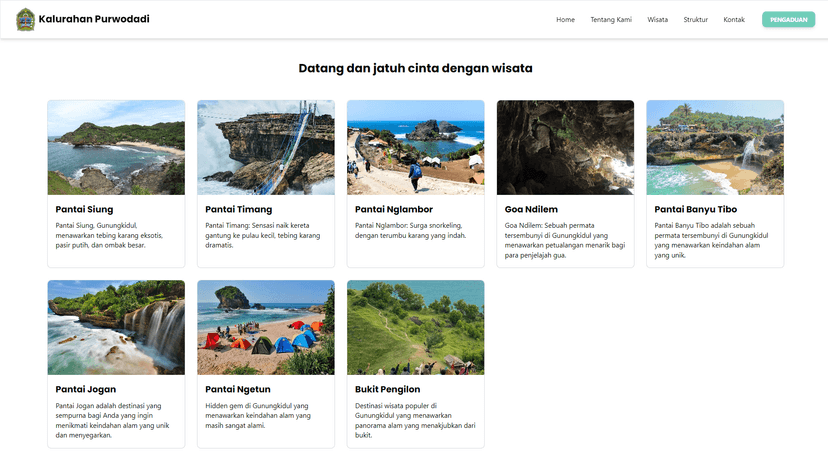Select the Goa Ndilem card title
This screenshot has height=473, width=828.
pyautogui.click(x=531, y=210)
